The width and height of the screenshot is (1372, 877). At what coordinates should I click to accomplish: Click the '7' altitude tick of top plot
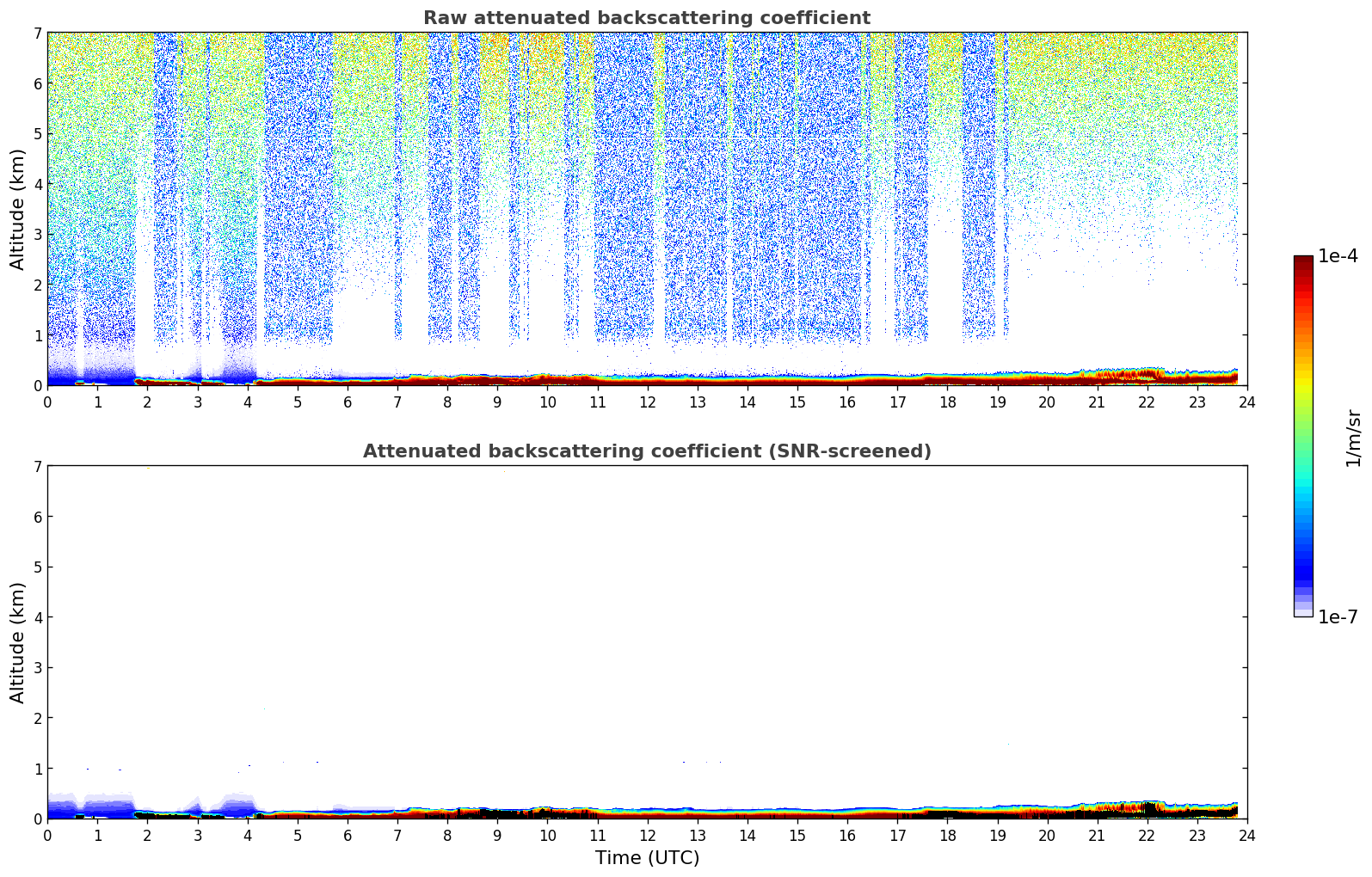click(x=37, y=33)
